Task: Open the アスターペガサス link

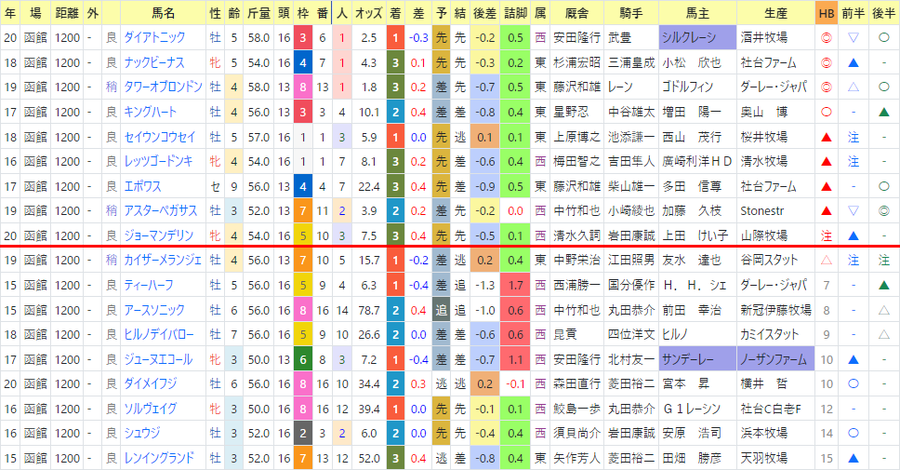Action: click(161, 211)
